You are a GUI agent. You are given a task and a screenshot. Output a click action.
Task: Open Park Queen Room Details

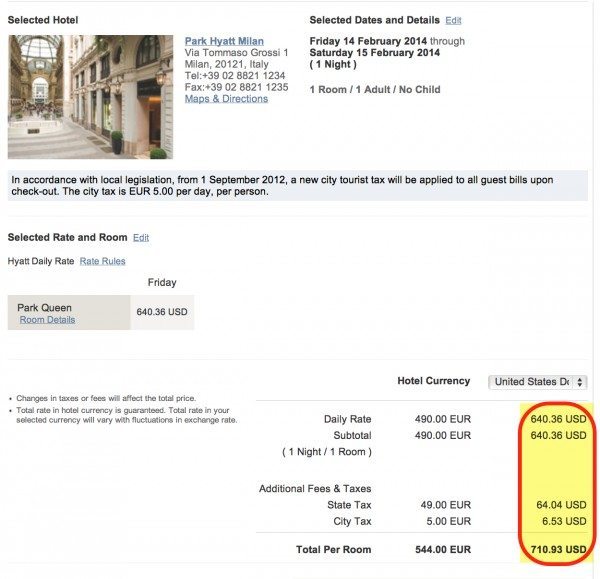tap(47, 320)
